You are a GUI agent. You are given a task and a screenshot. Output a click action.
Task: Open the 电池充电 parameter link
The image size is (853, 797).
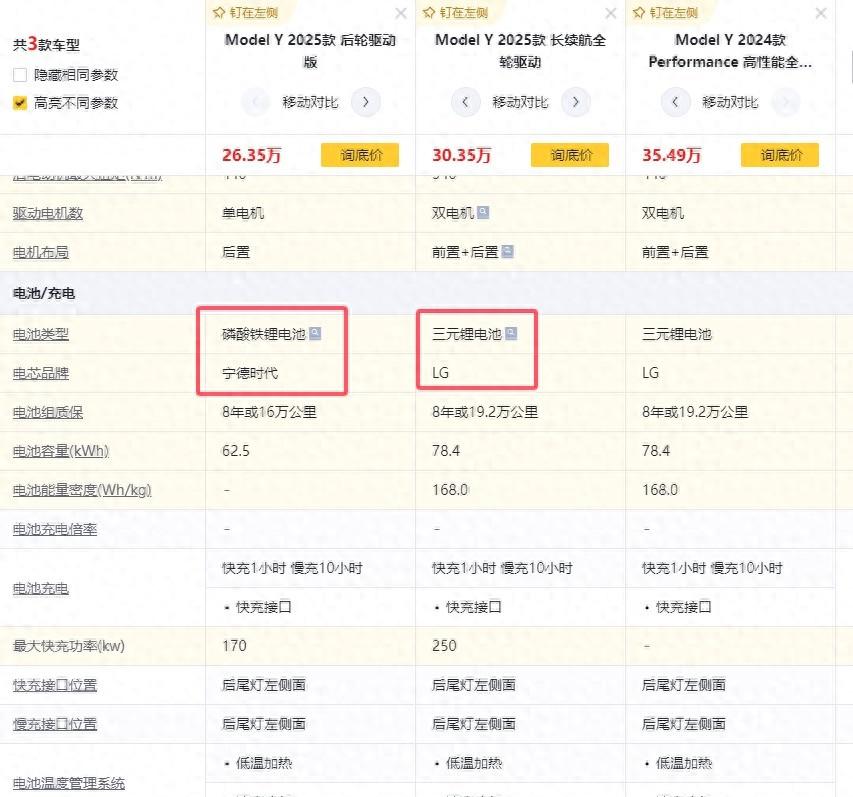point(41,589)
